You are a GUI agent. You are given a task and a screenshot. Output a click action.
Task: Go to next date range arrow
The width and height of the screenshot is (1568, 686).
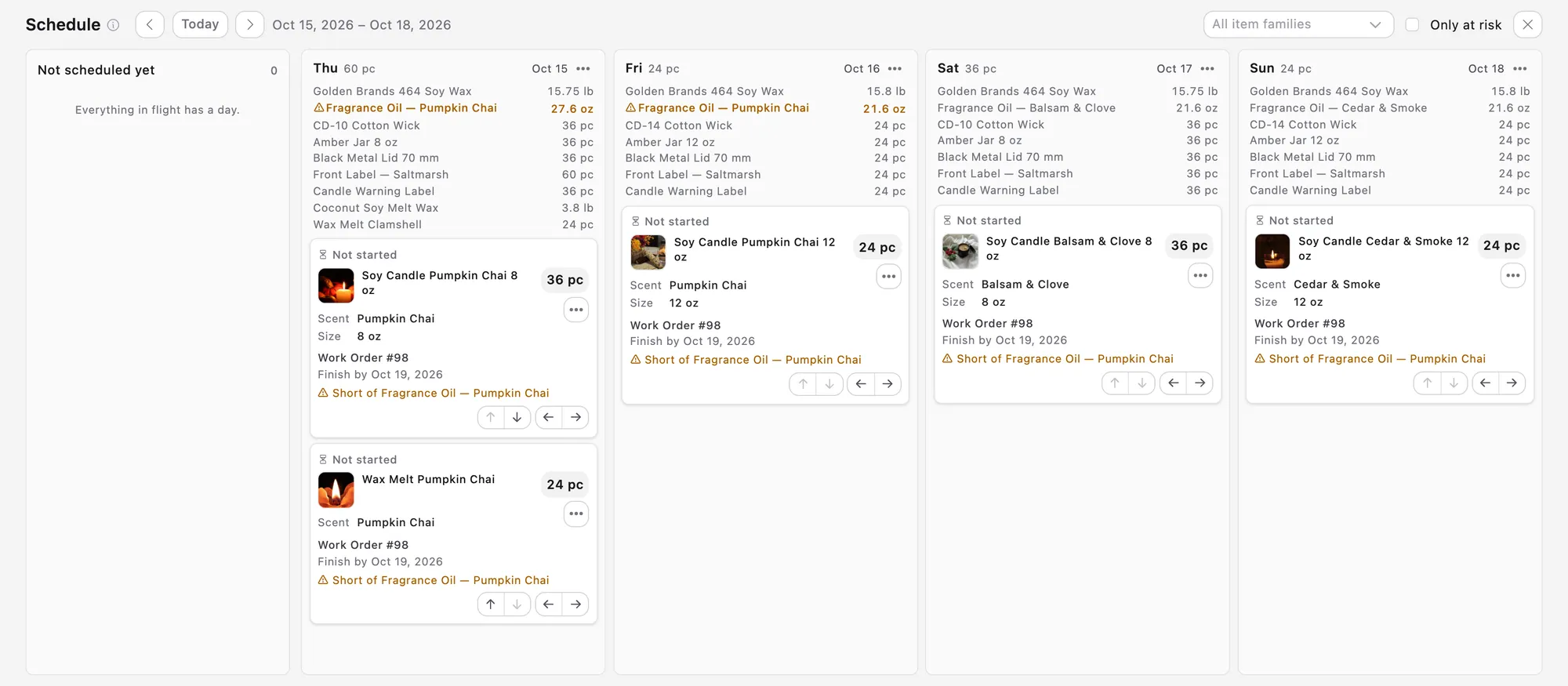click(250, 24)
